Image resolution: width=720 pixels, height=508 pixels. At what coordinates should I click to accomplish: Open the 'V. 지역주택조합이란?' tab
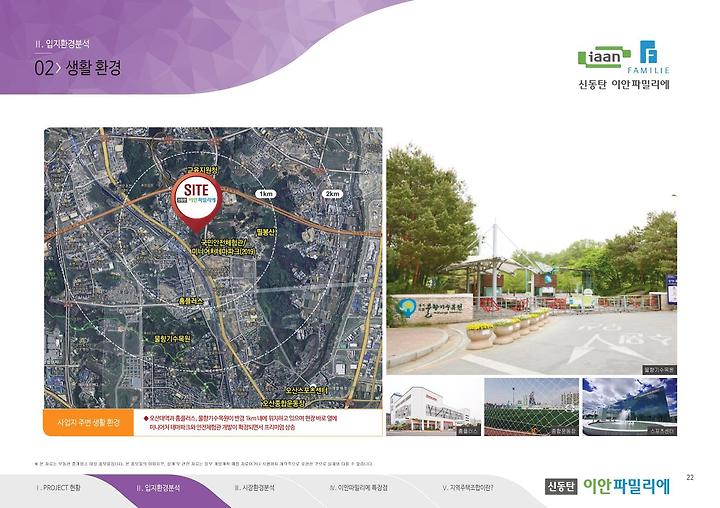[x=468, y=487]
